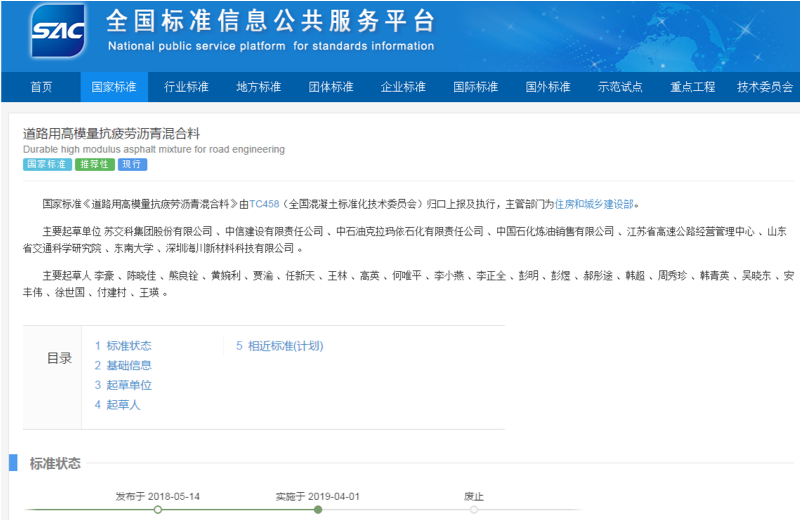
Task: Open the TC458 committee link
Action: 266,204
